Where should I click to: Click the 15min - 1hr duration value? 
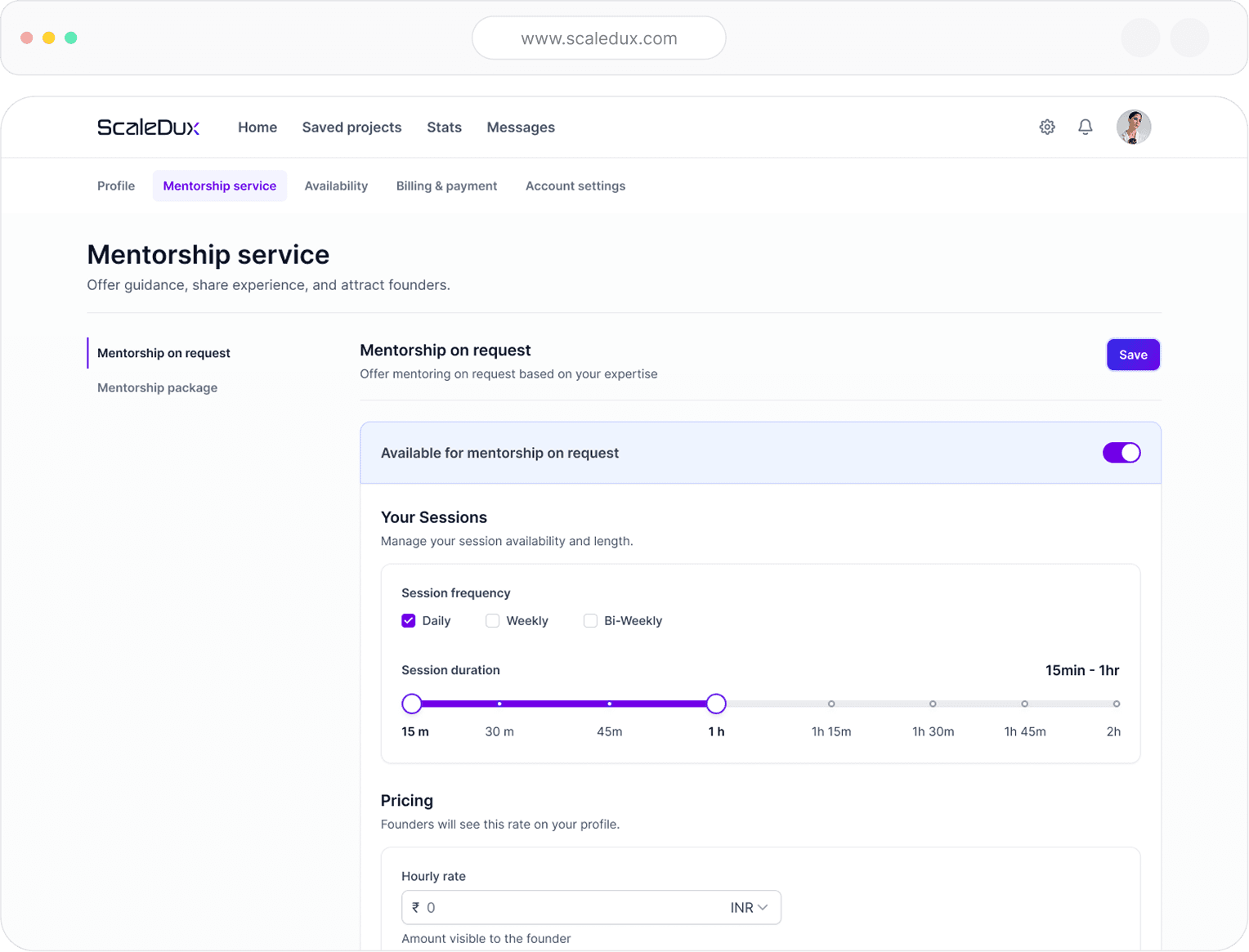[1082, 670]
